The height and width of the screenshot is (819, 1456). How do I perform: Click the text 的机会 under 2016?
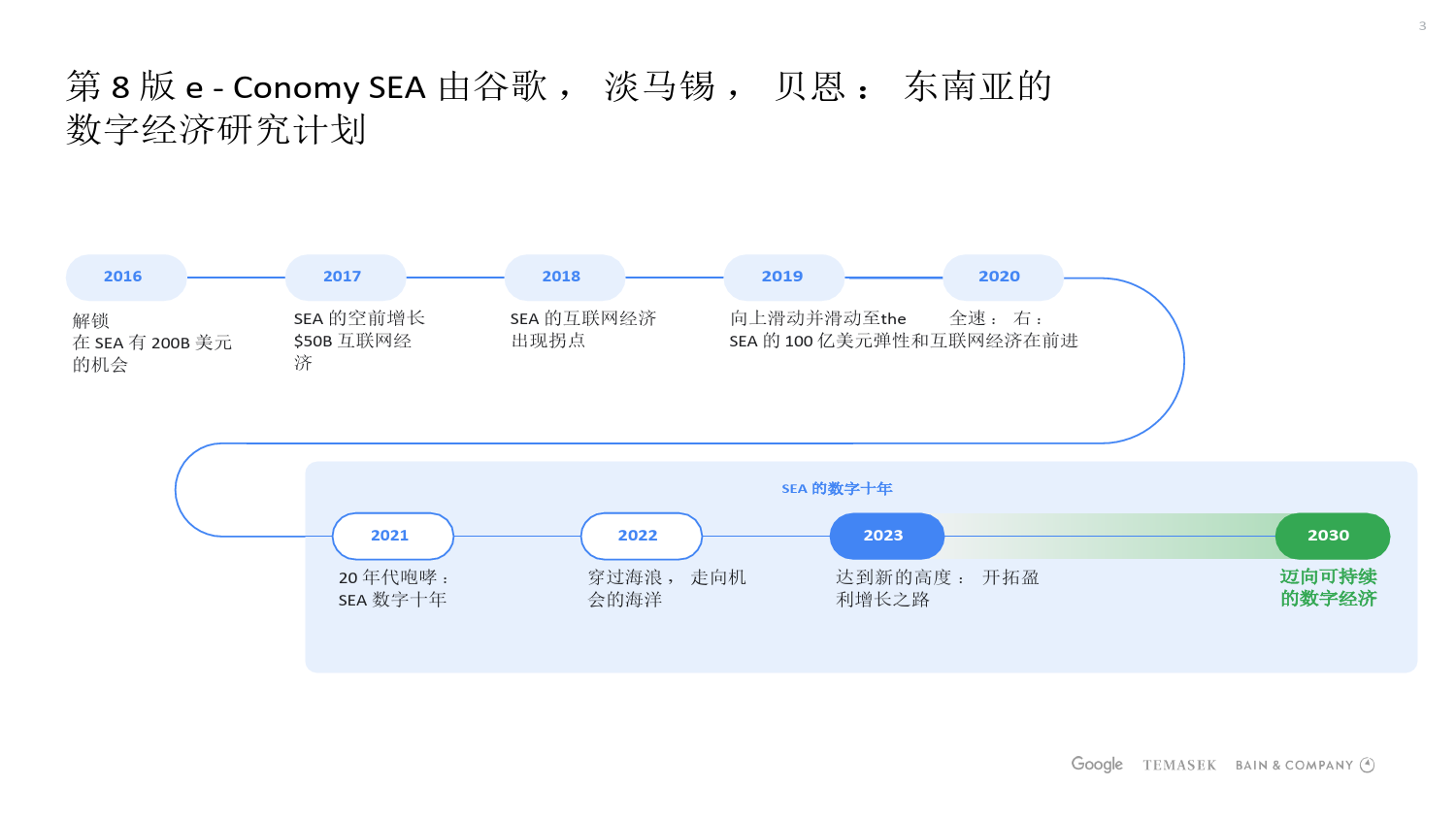tap(100, 365)
